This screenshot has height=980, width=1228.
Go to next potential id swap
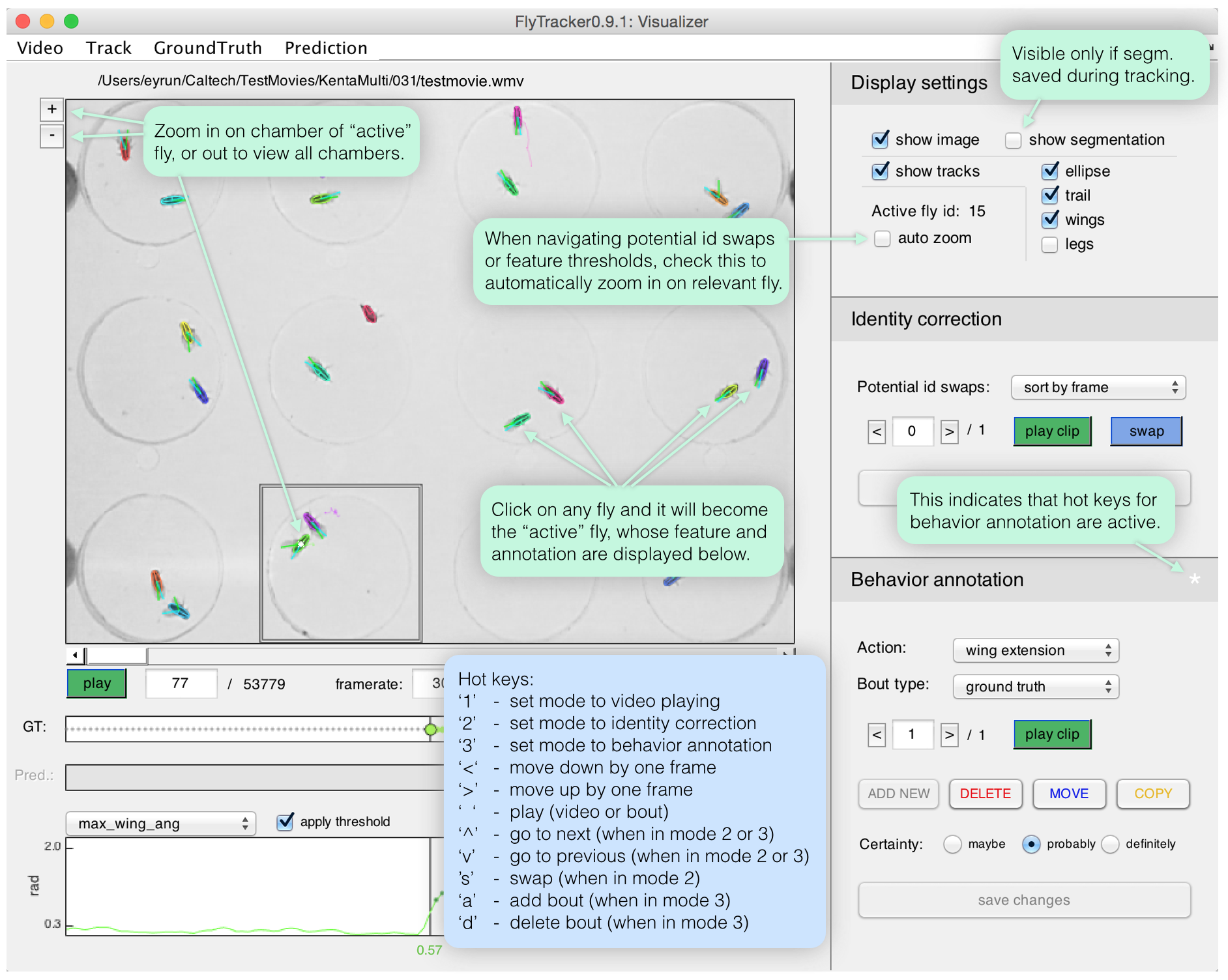949,431
